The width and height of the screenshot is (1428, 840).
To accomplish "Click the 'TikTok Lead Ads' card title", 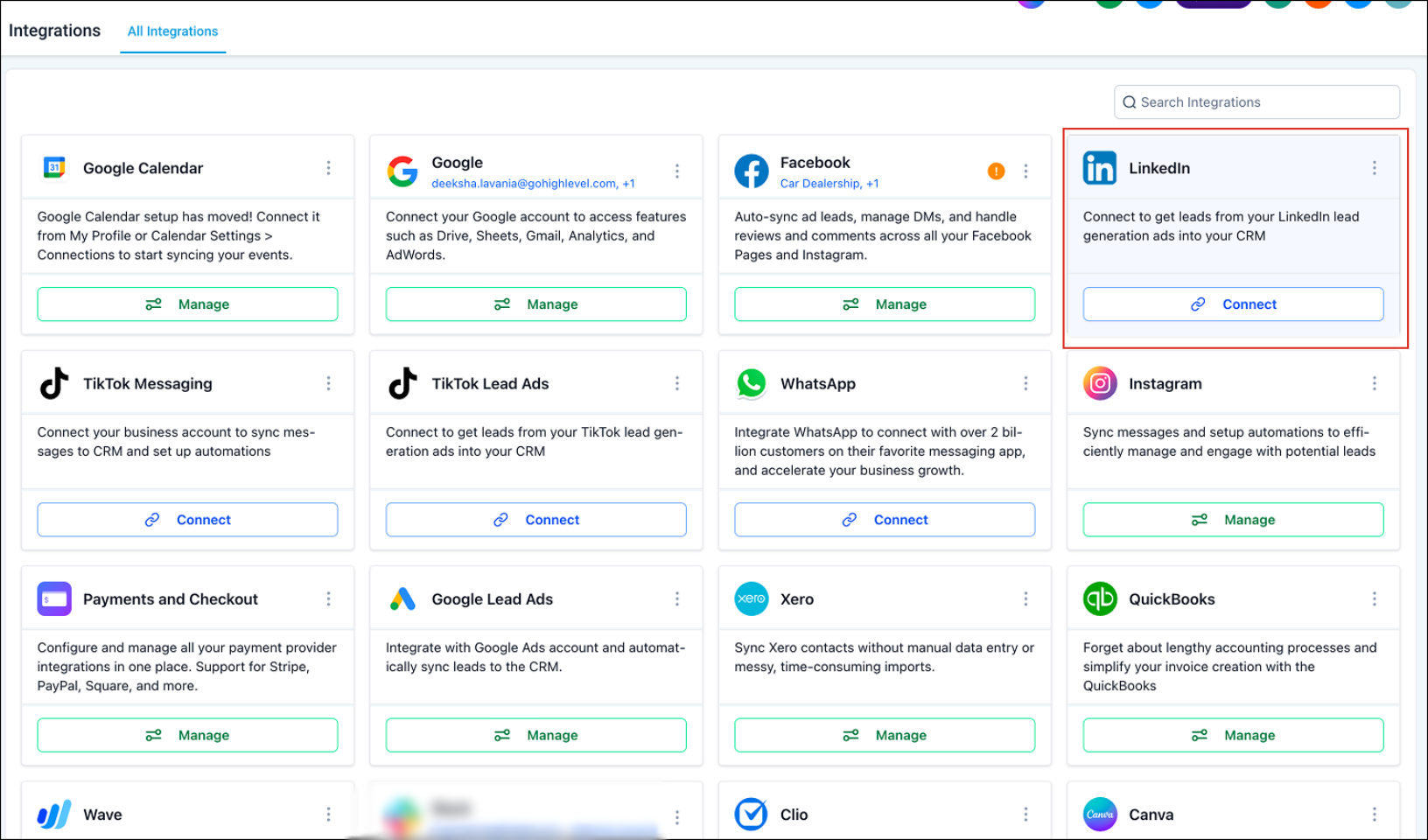I will tap(490, 383).
